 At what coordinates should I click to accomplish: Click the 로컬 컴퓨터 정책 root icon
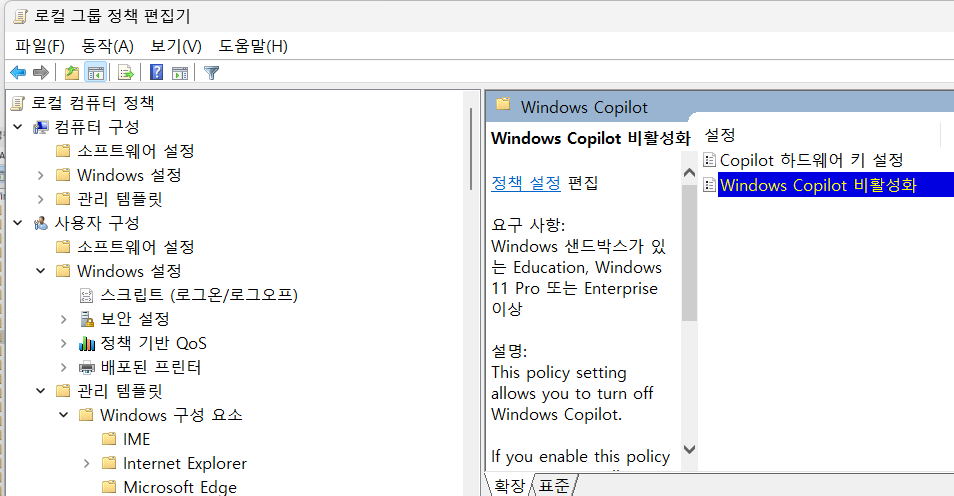pyautogui.click(x=18, y=103)
